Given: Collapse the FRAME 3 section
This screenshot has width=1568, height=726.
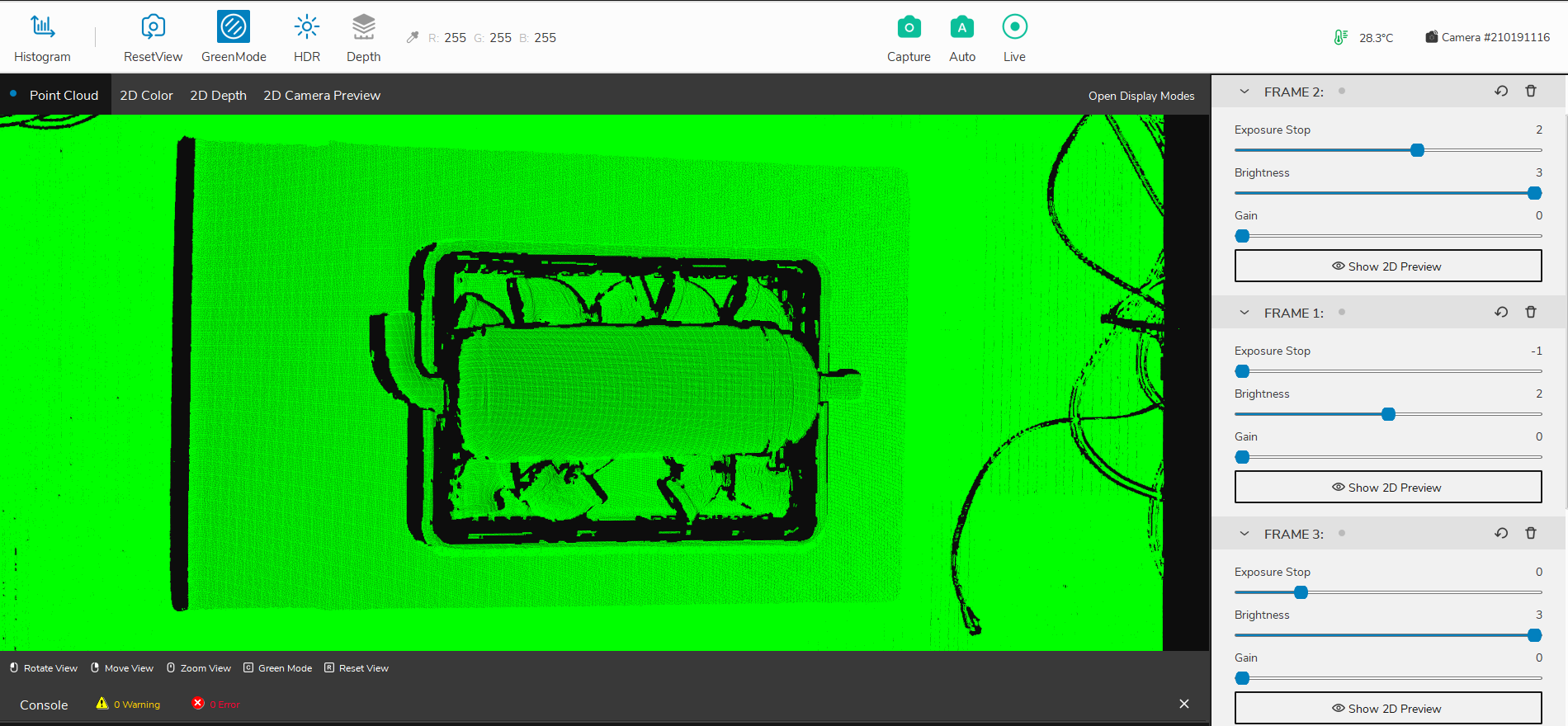Looking at the screenshot, I should pyautogui.click(x=1244, y=534).
